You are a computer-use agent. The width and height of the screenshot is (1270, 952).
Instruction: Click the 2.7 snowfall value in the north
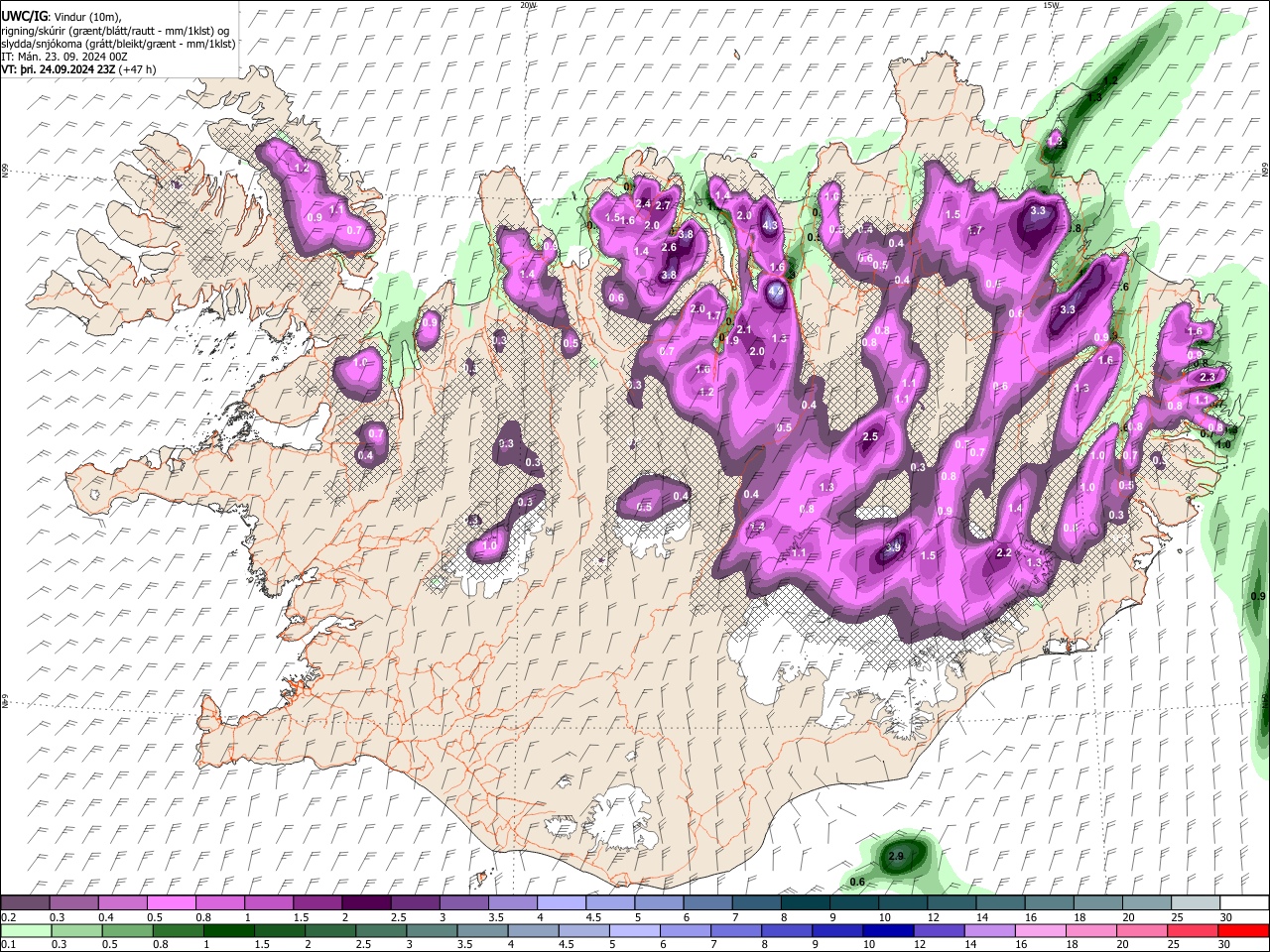pyautogui.click(x=664, y=205)
